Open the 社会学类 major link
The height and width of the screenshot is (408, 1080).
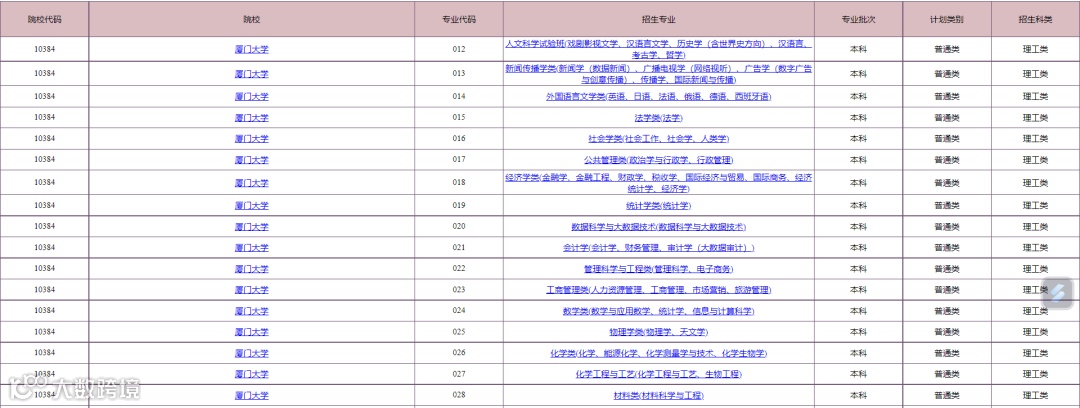click(x=658, y=139)
